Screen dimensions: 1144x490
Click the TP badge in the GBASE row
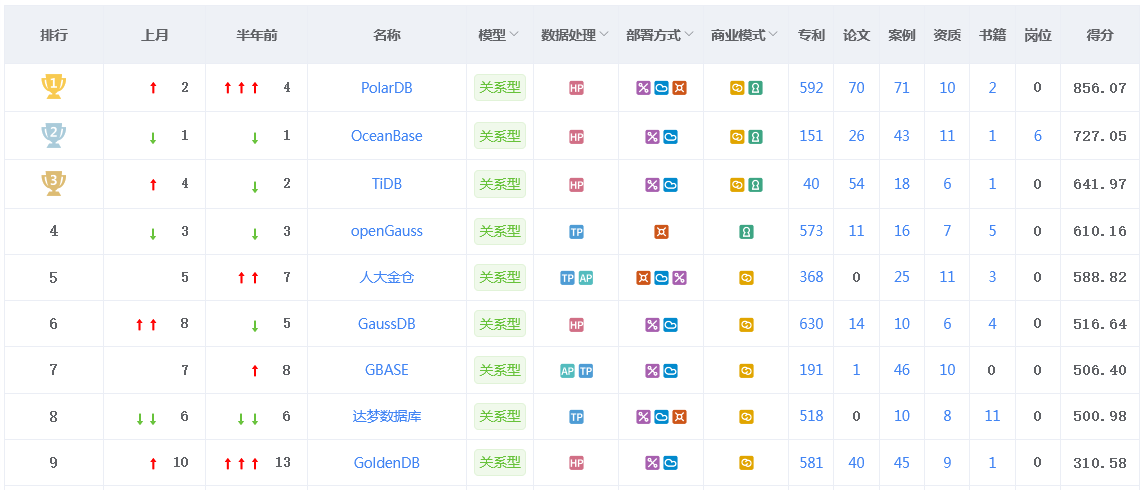(x=585, y=371)
